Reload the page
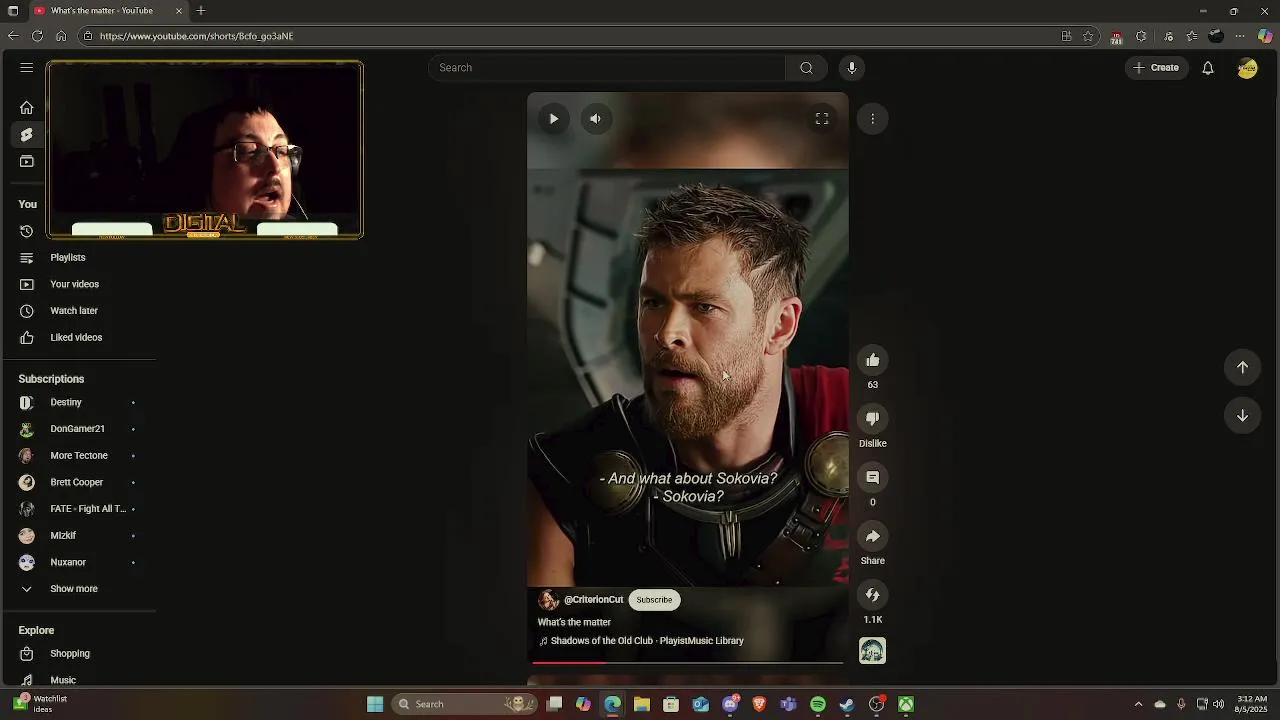 pyautogui.click(x=37, y=36)
